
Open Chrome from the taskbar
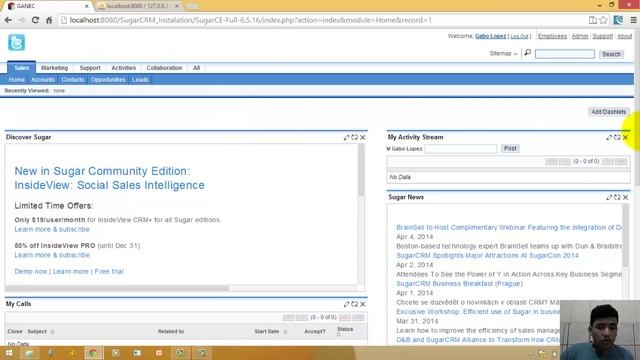point(93,353)
